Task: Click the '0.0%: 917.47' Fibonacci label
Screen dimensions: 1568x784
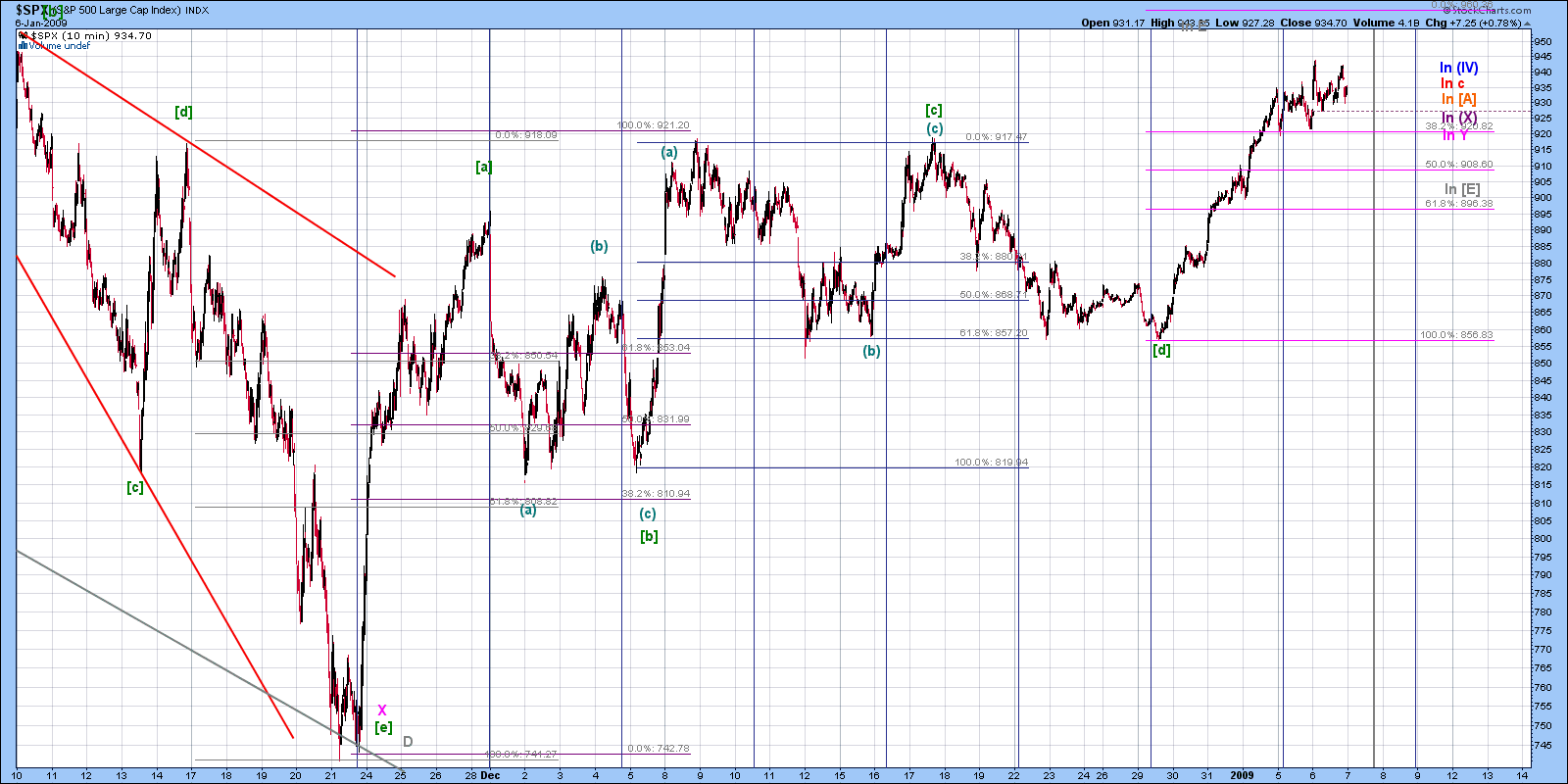Action: [997, 137]
